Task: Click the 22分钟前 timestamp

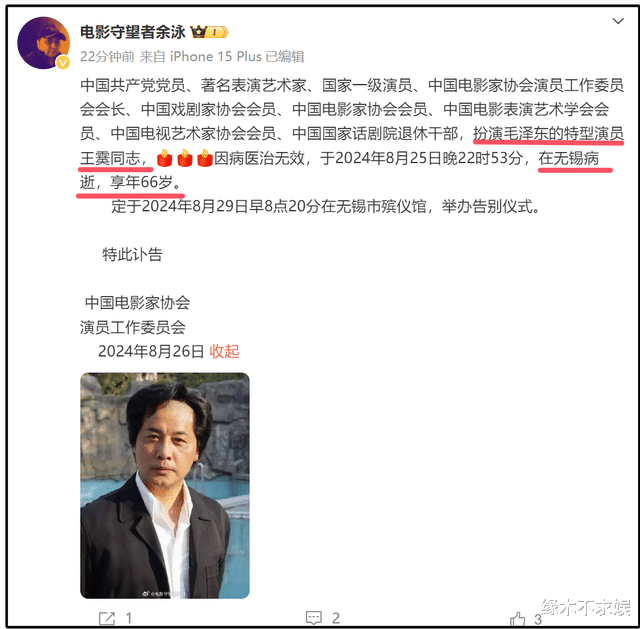Action: click(107, 56)
